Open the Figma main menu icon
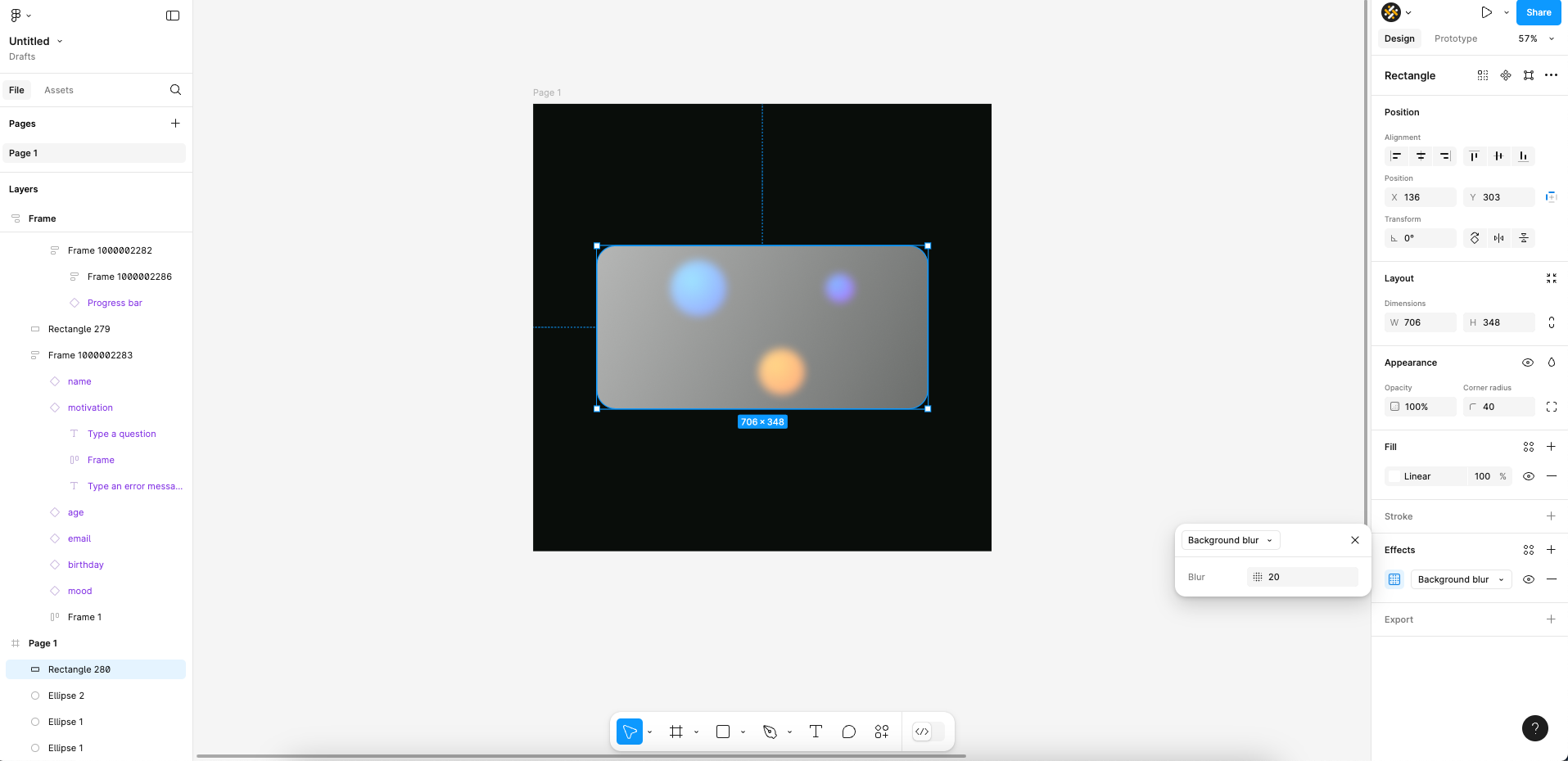 click(x=16, y=15)
